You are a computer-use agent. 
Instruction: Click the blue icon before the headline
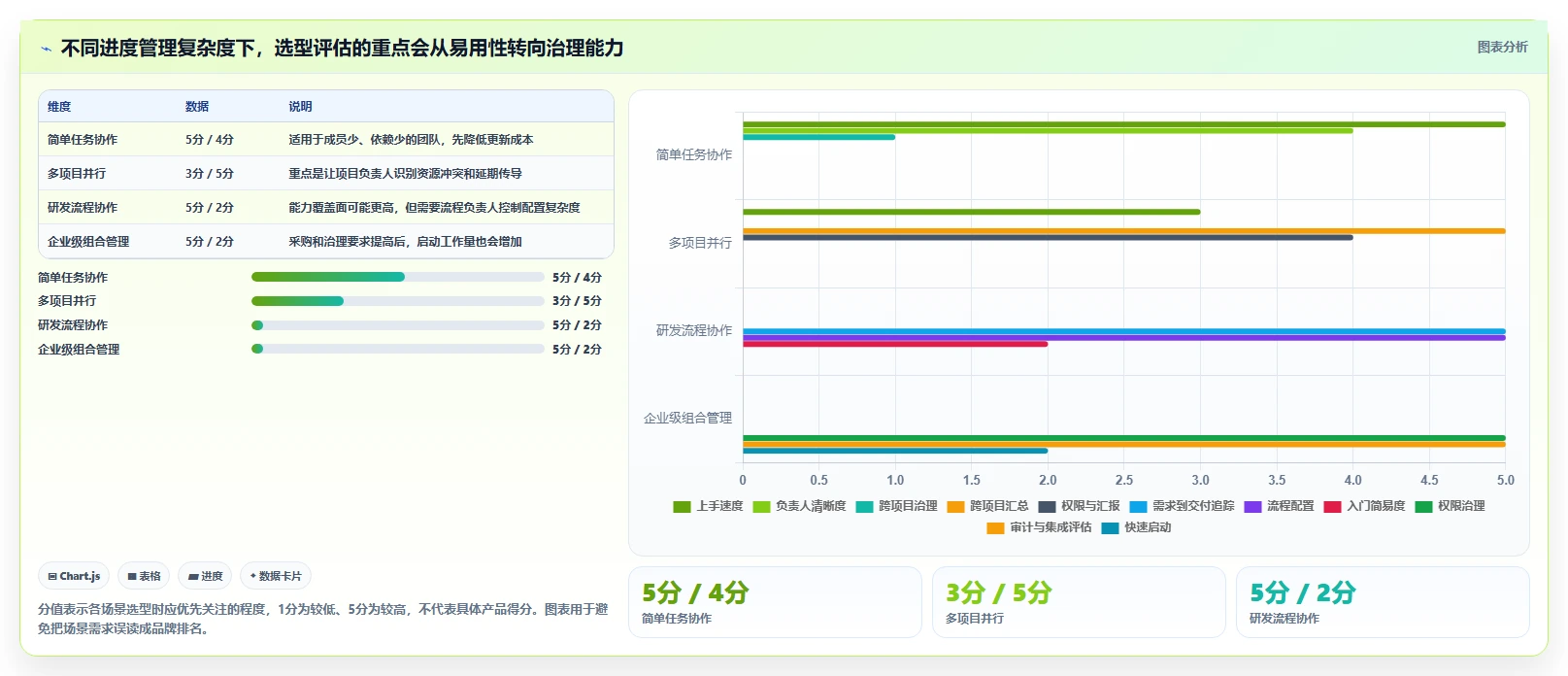46,49
